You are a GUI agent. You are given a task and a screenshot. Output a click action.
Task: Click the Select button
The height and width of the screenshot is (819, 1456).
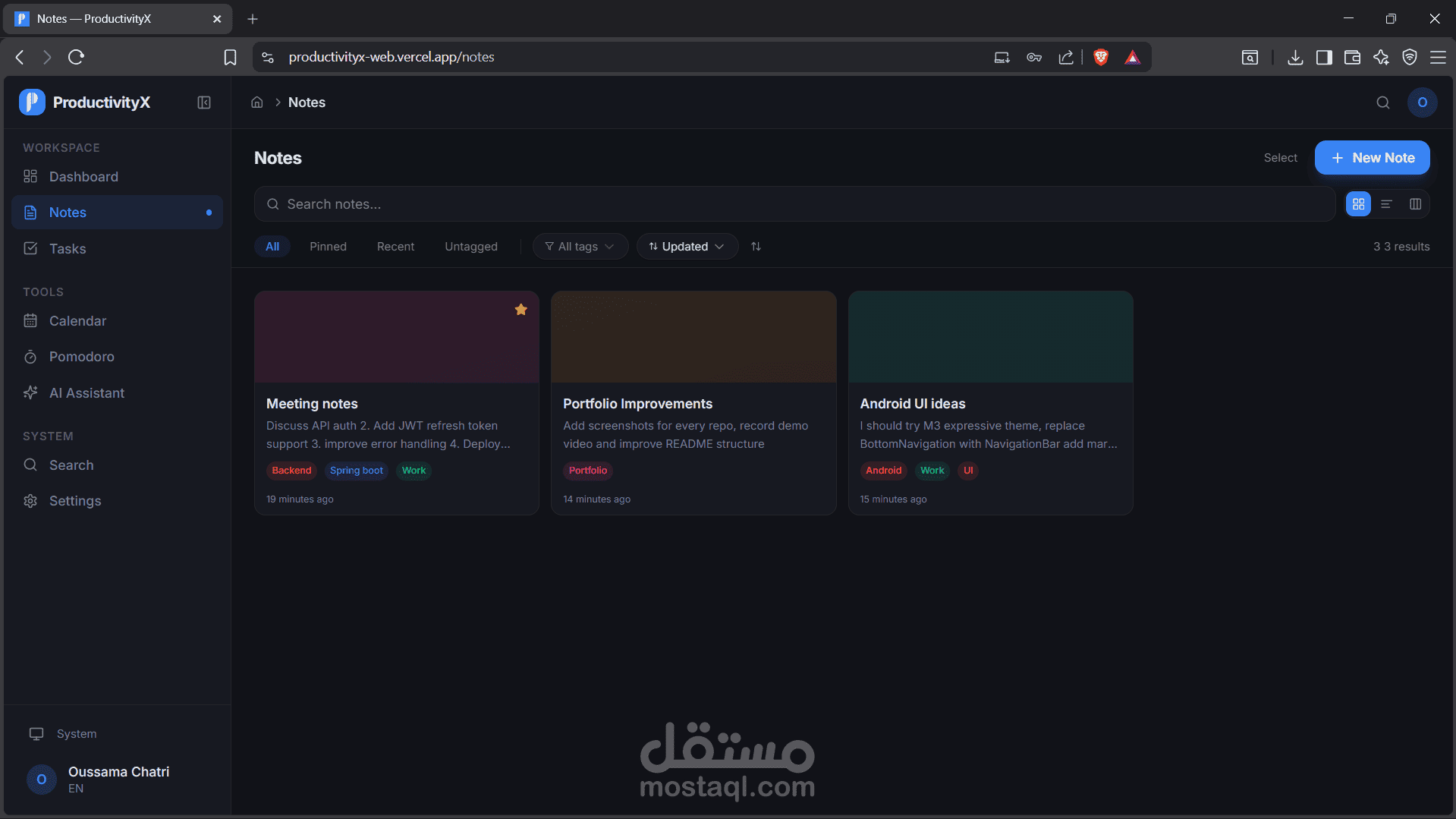[x=1280, y=158]
